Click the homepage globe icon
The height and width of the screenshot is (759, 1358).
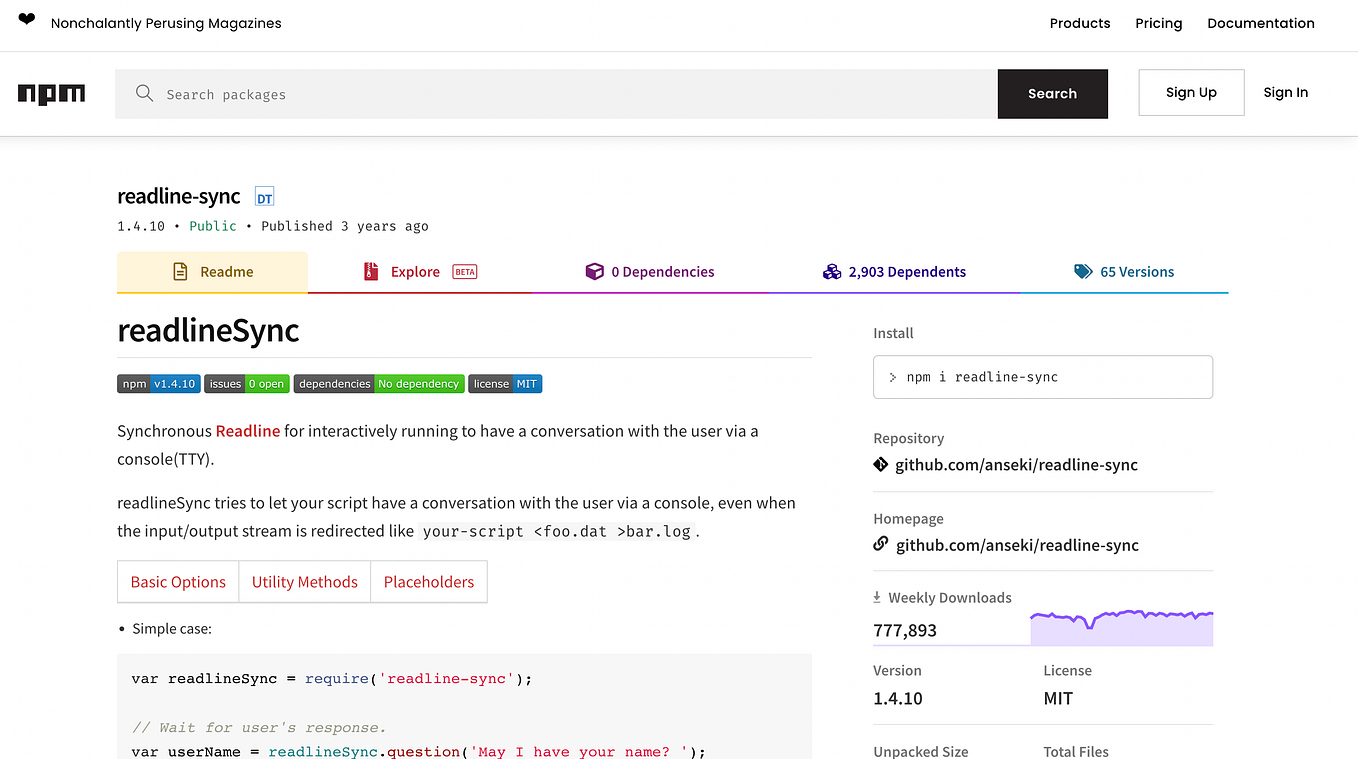[880, 544]
